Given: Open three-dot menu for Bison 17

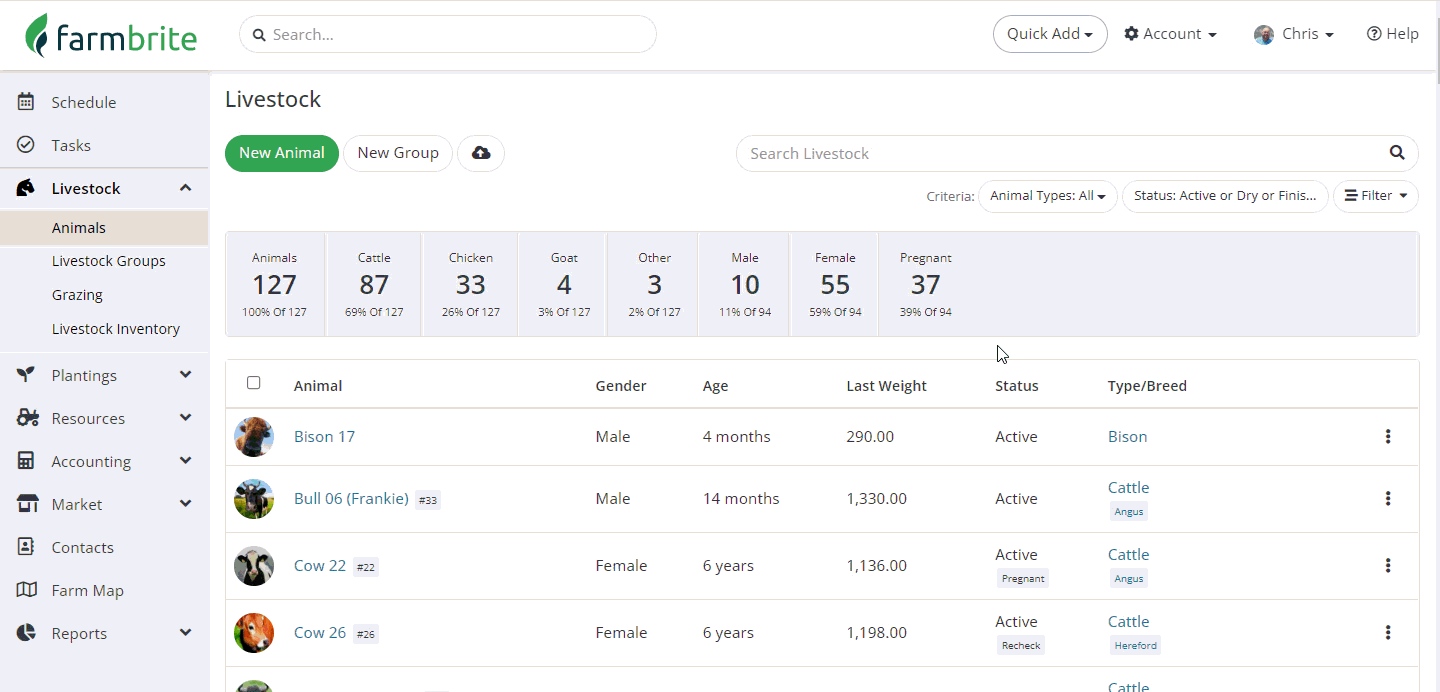Looking at the screenshot, I should point(1388,437).
